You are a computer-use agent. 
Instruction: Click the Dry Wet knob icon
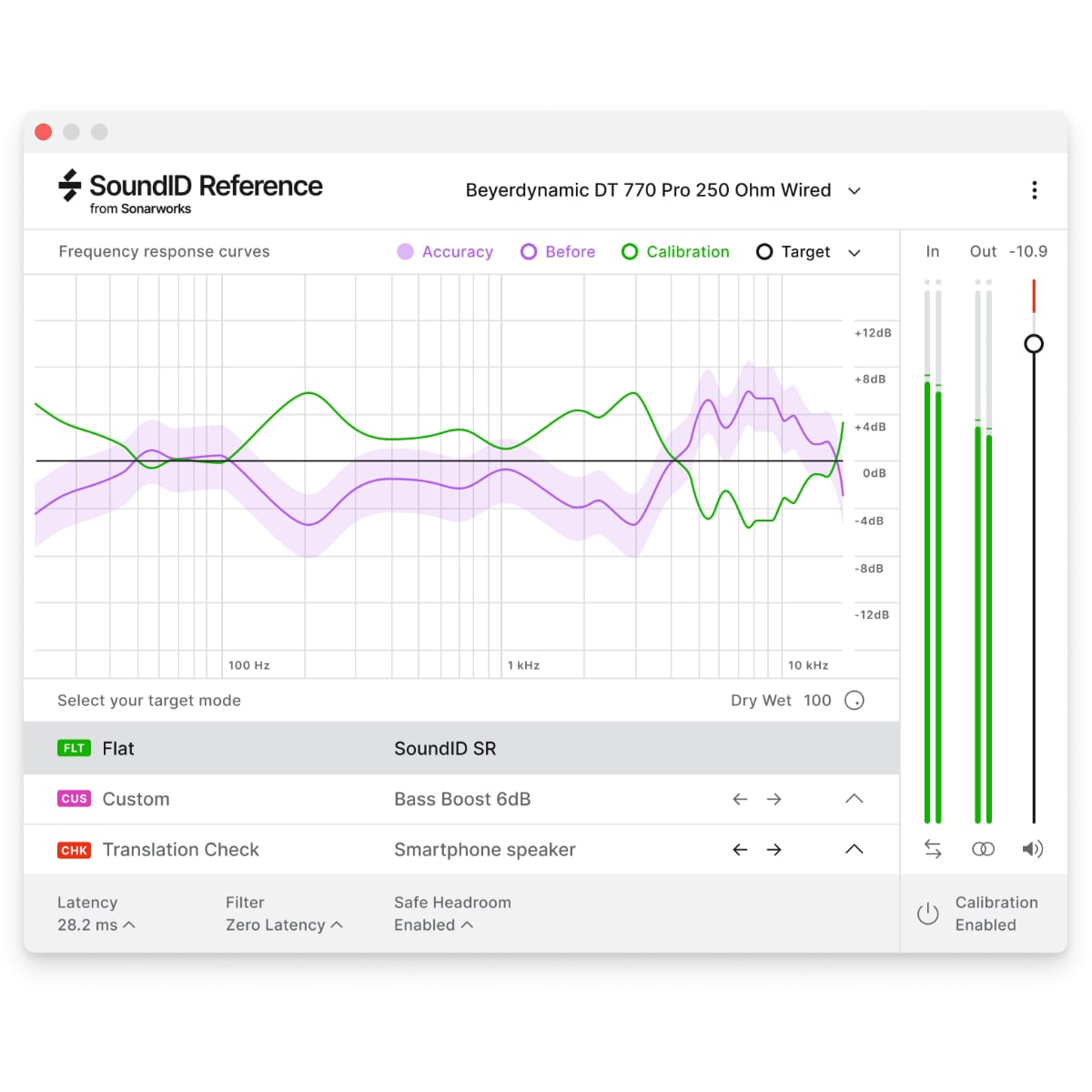854,701
